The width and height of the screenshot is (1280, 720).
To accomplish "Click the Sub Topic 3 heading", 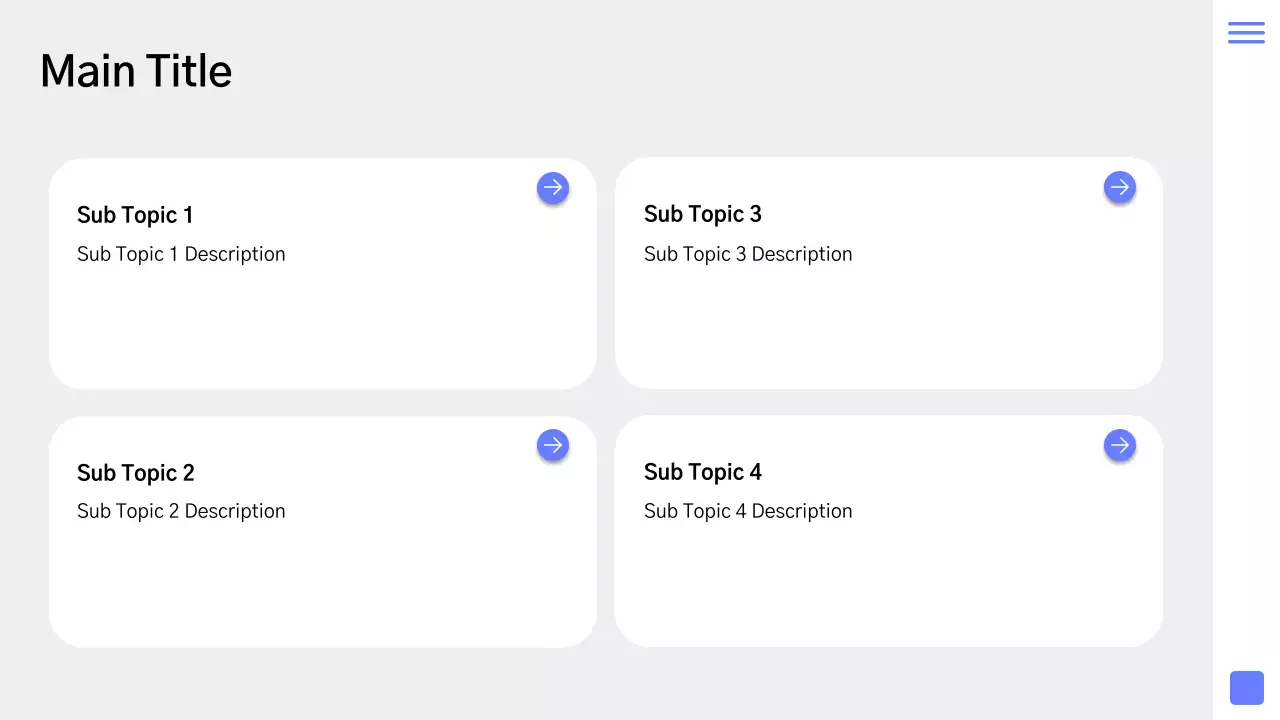I will click(x=703, y=214).
